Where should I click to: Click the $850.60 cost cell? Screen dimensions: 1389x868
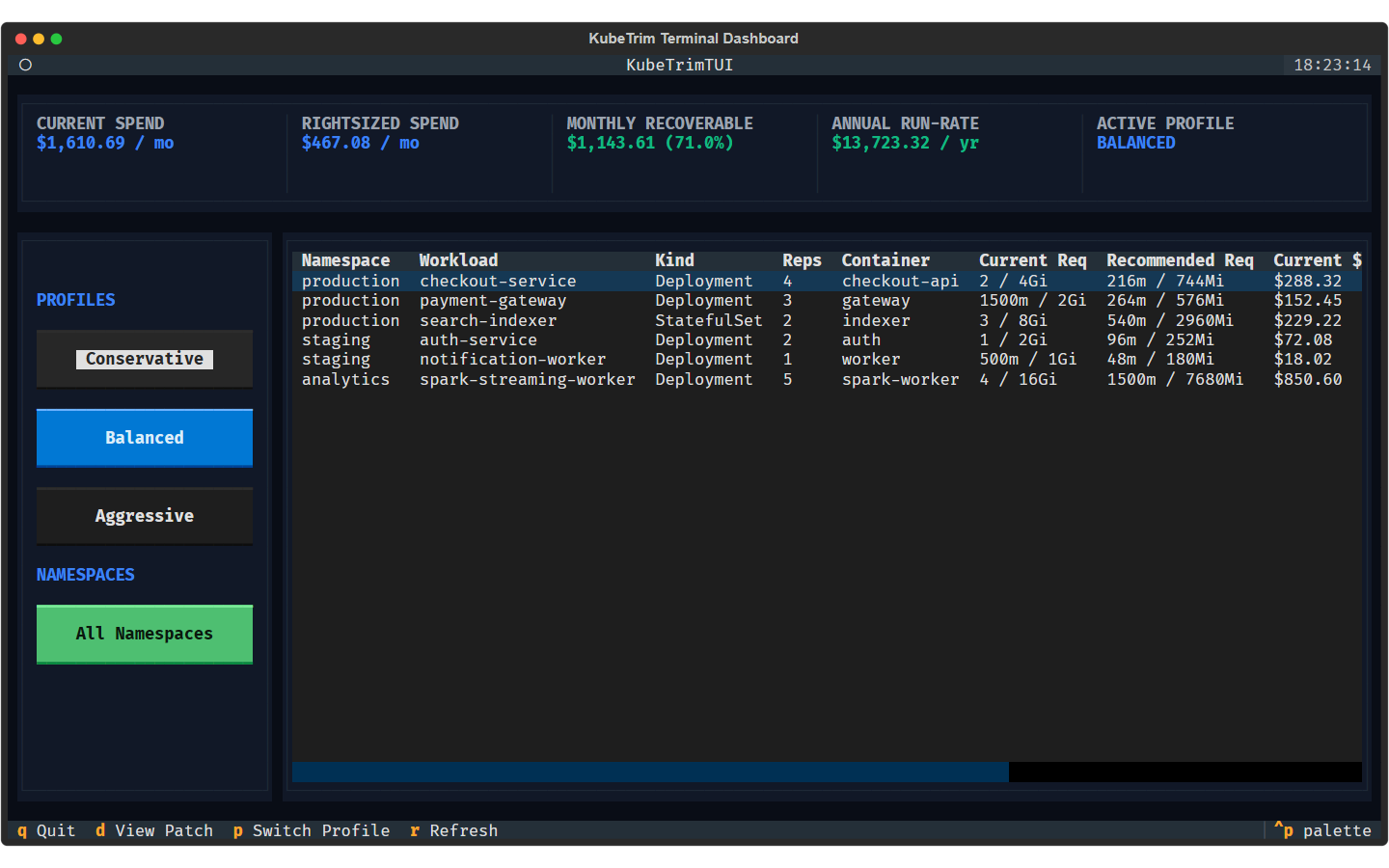(1308, 379)
